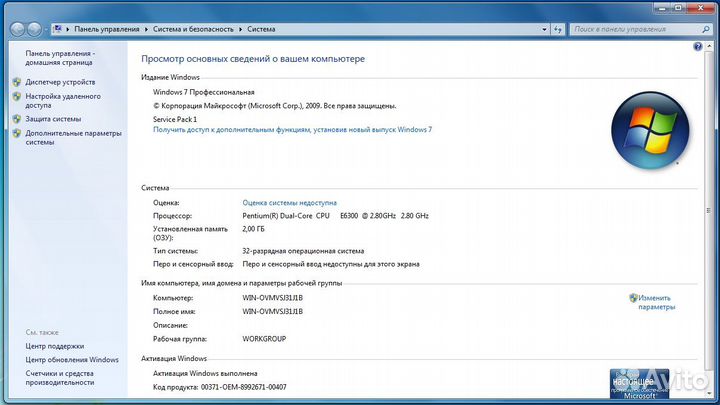The height and width of the screenshot is (405, 720).
Task: Click shield icon beside Изменить параметры
Action: (x=633, y=298)
